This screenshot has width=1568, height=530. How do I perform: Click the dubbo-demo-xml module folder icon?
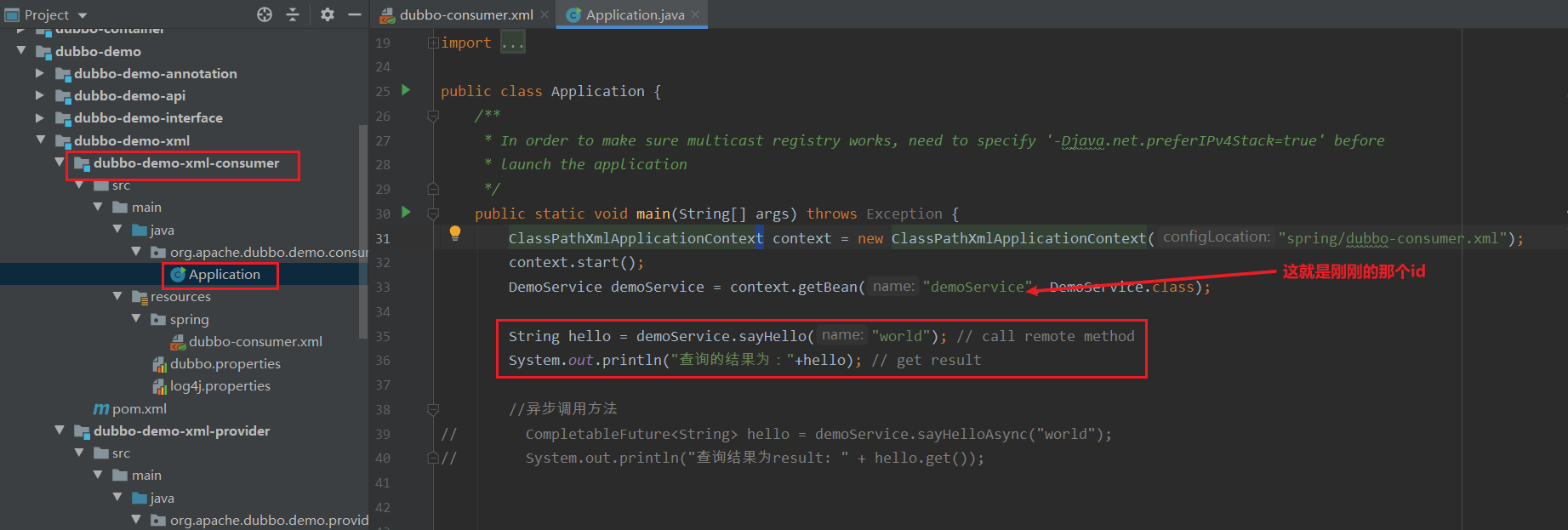[x=63, y=141]
